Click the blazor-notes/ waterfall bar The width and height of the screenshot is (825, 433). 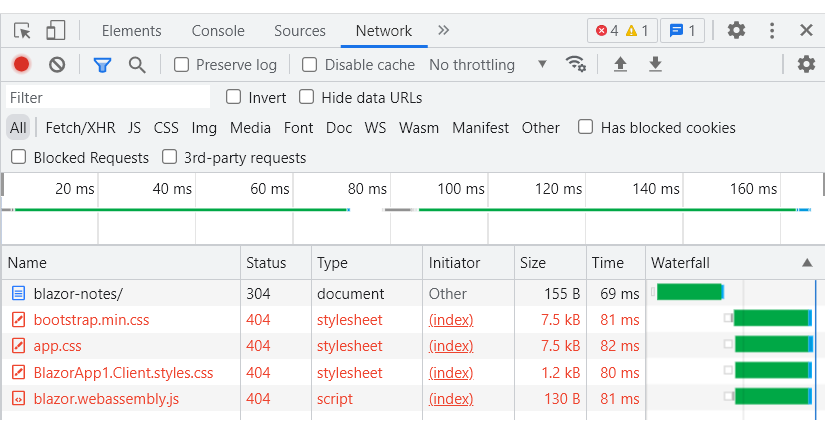pyautogui.click(x=690, y=292)
